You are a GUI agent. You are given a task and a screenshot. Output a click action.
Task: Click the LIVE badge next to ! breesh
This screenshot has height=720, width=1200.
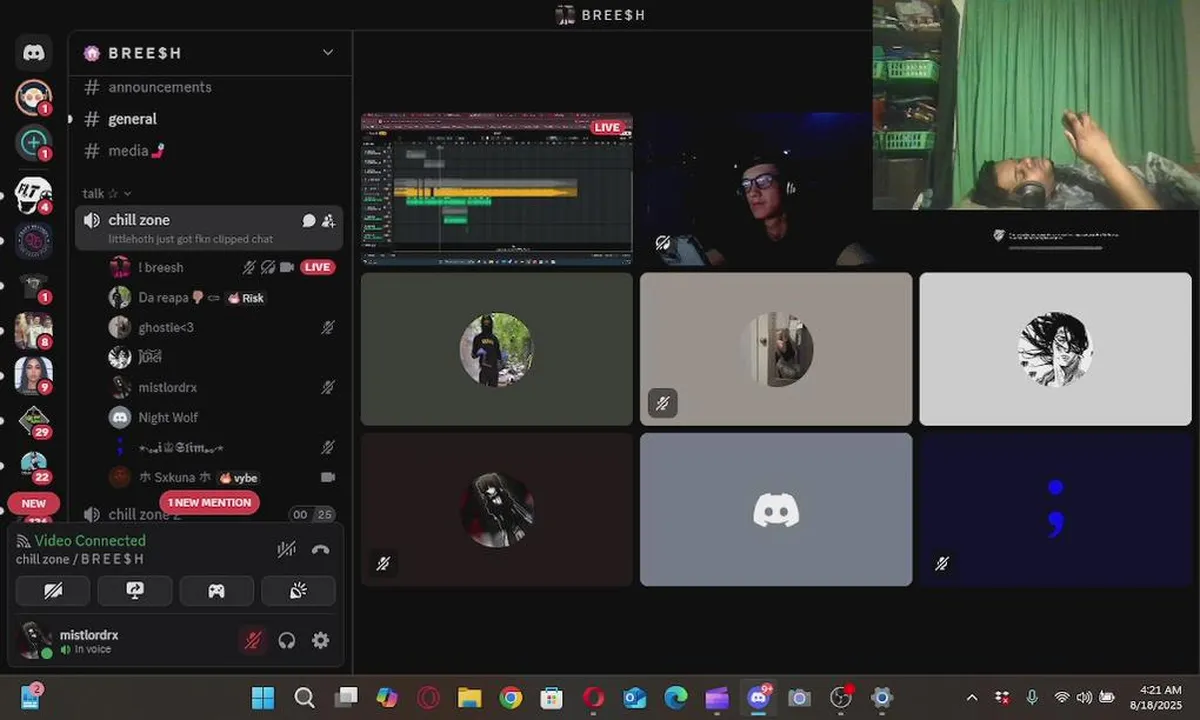317,267
